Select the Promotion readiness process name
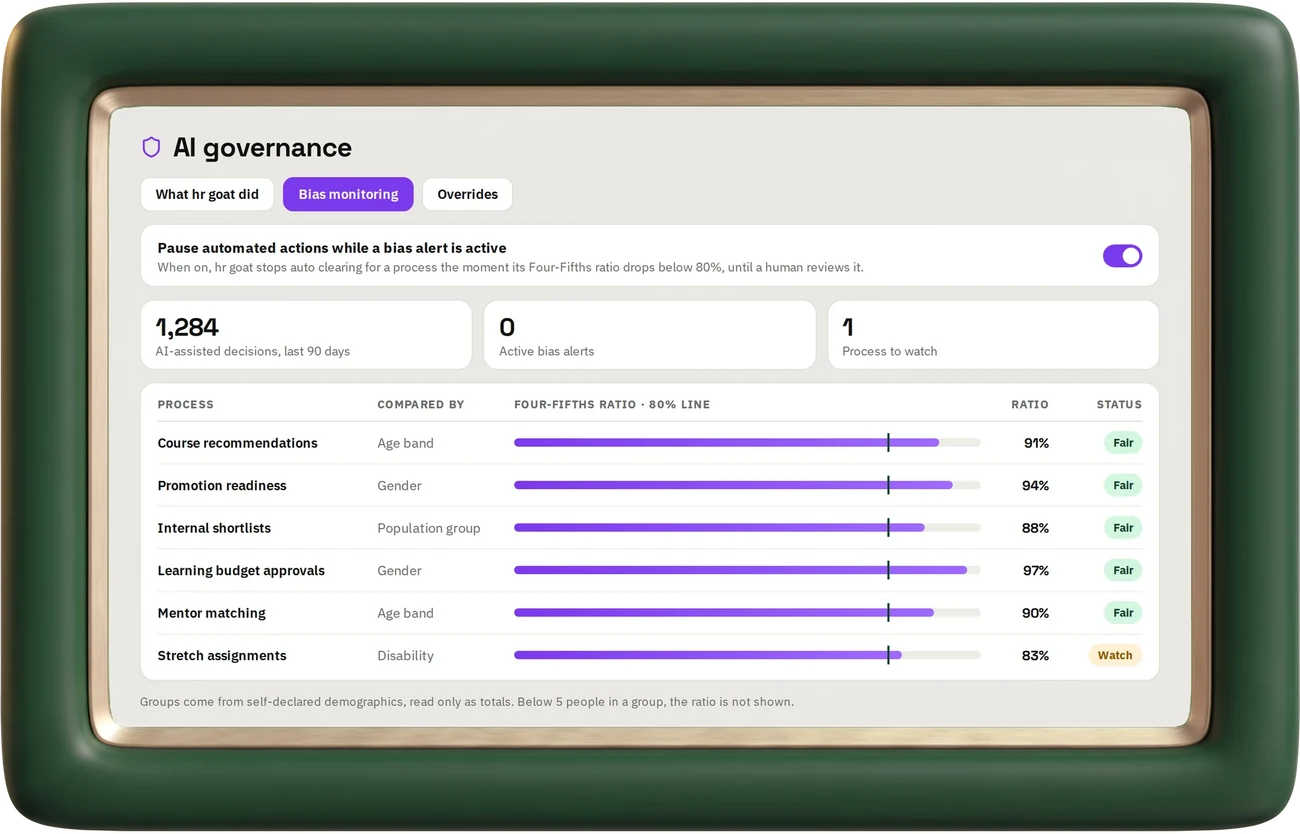The image size is (1300, 834). [x=222, y=486]
